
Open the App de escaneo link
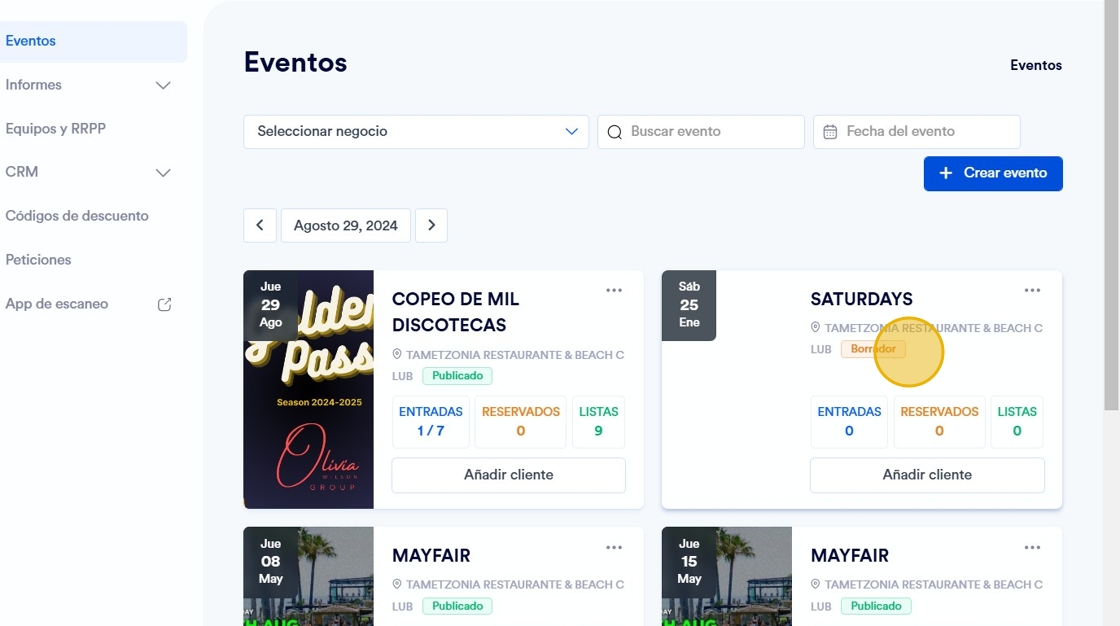[57, 304]
